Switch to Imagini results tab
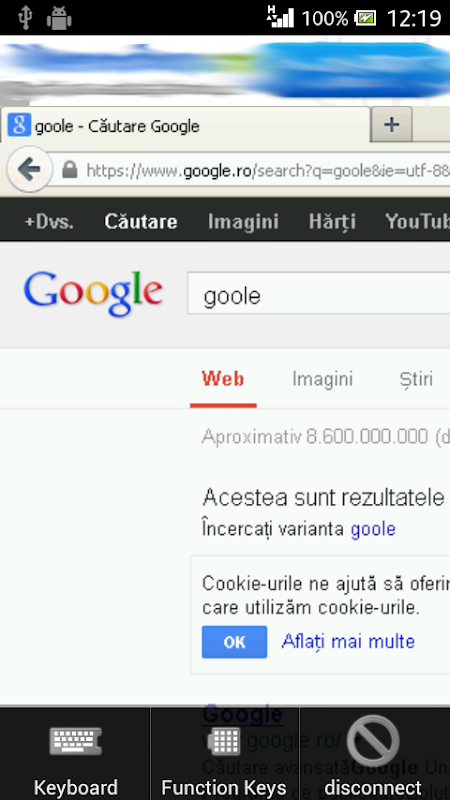This screenshot has width=450, height=800. (322, 379)
